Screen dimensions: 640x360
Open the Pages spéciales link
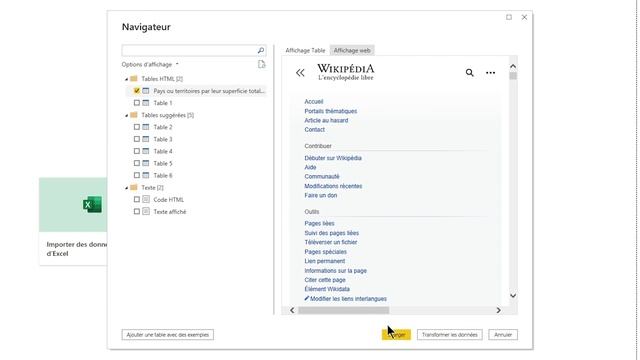(325, 252)
